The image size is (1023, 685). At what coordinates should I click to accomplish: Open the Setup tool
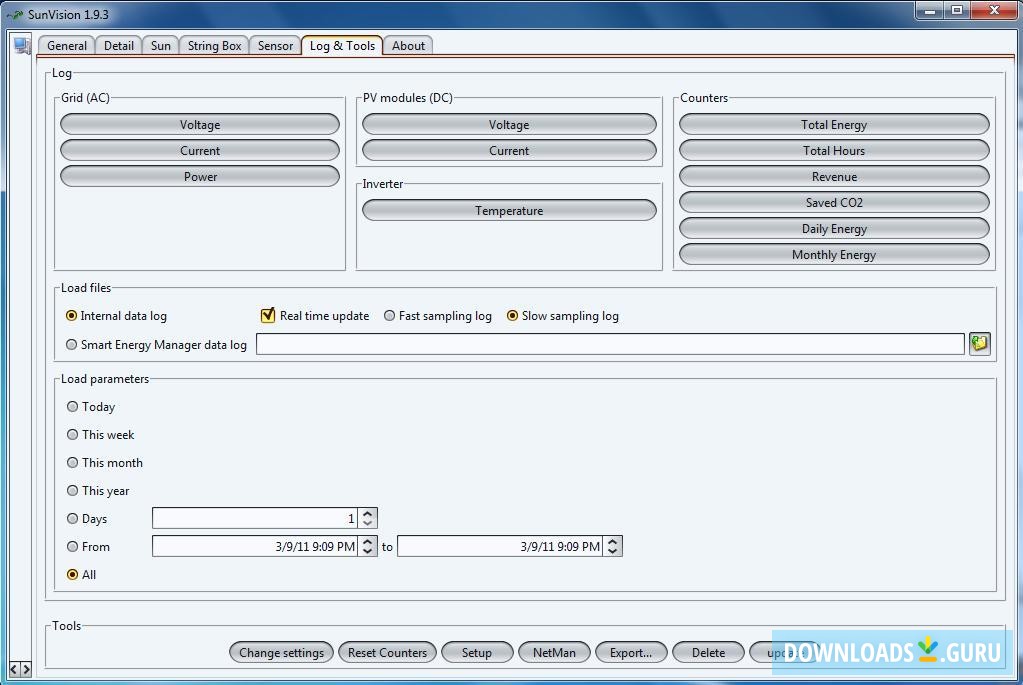point(476,652)
